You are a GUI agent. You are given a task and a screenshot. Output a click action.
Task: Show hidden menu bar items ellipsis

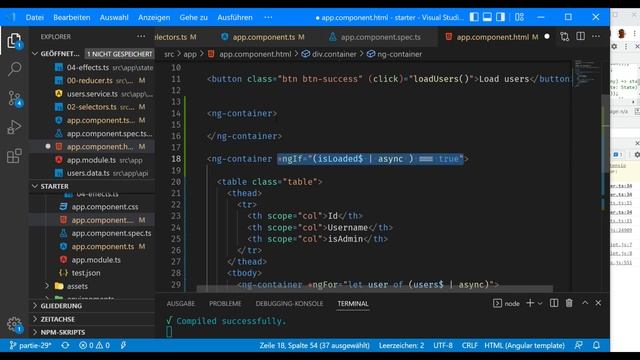tap(268, 18)
